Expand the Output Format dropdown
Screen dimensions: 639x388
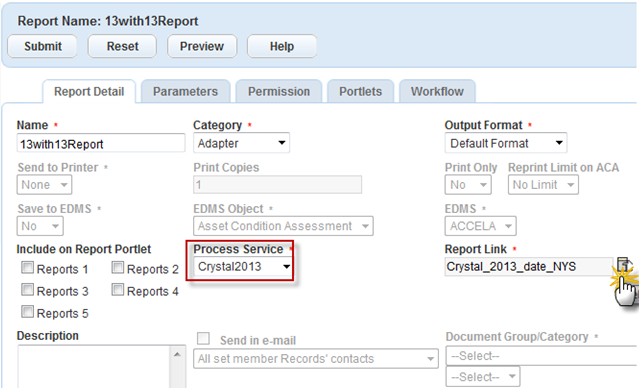(506, 143)
